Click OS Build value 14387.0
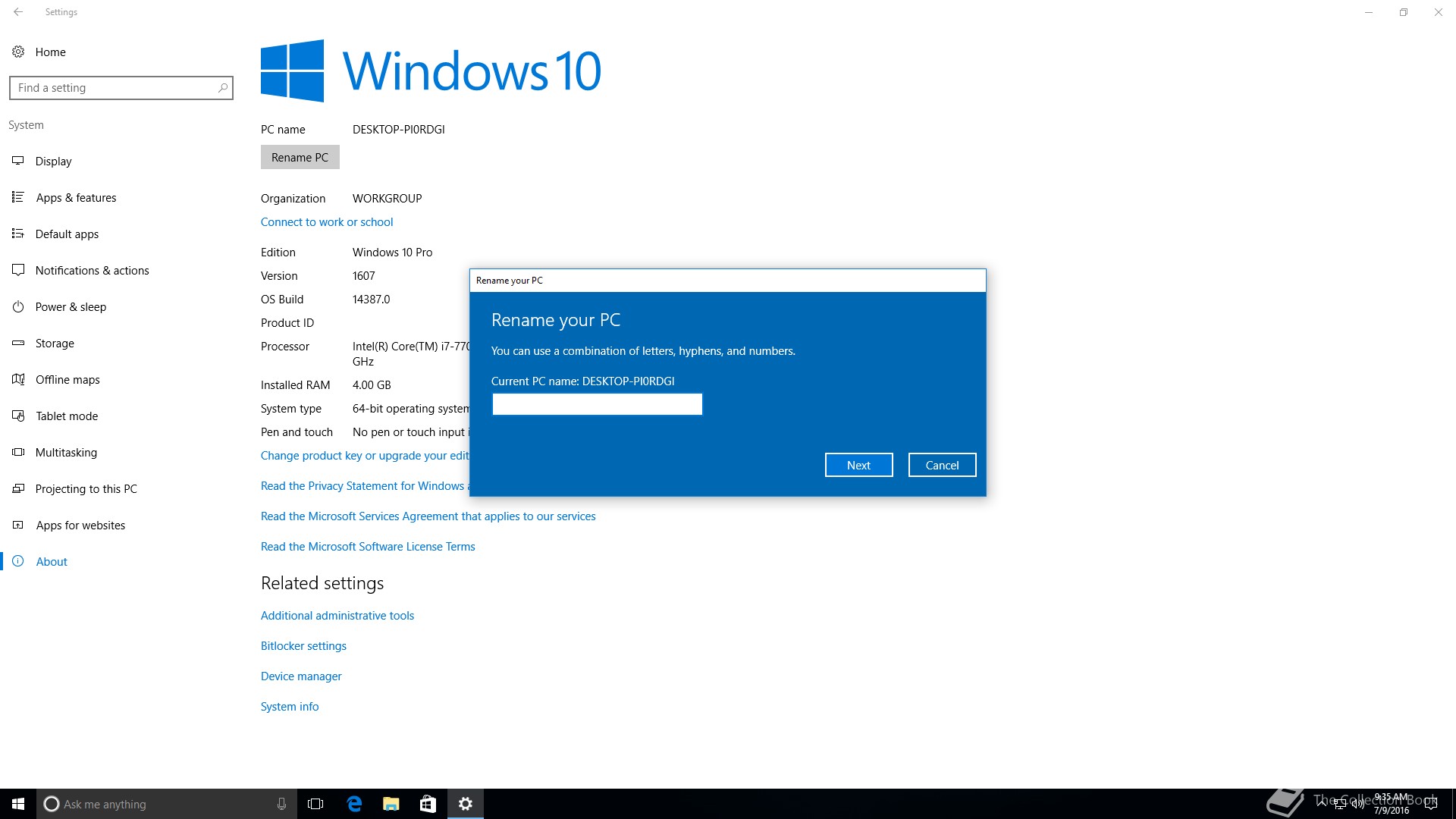 371,299
